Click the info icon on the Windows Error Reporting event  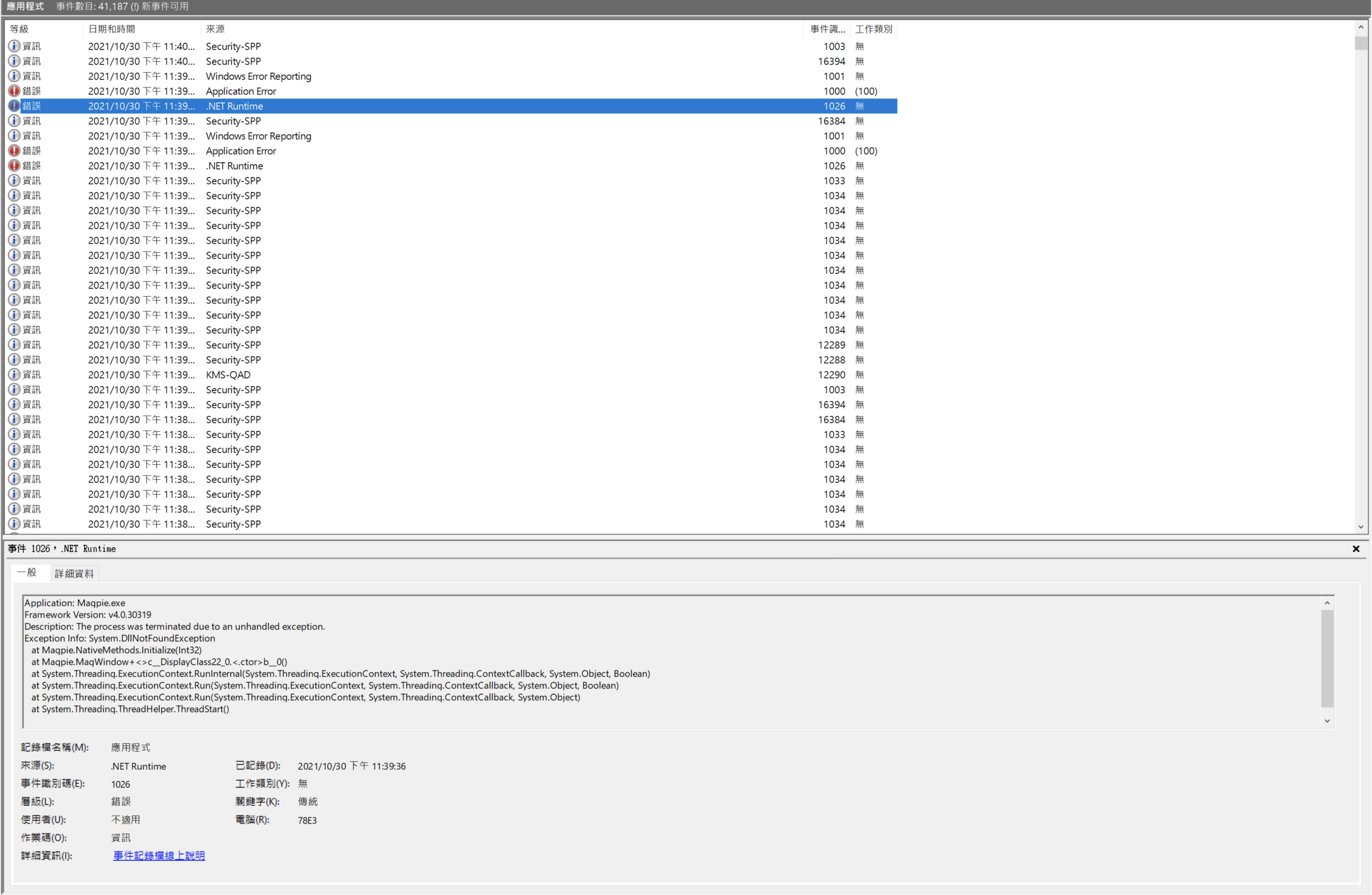pyautogui.click(x=14, y=75)
